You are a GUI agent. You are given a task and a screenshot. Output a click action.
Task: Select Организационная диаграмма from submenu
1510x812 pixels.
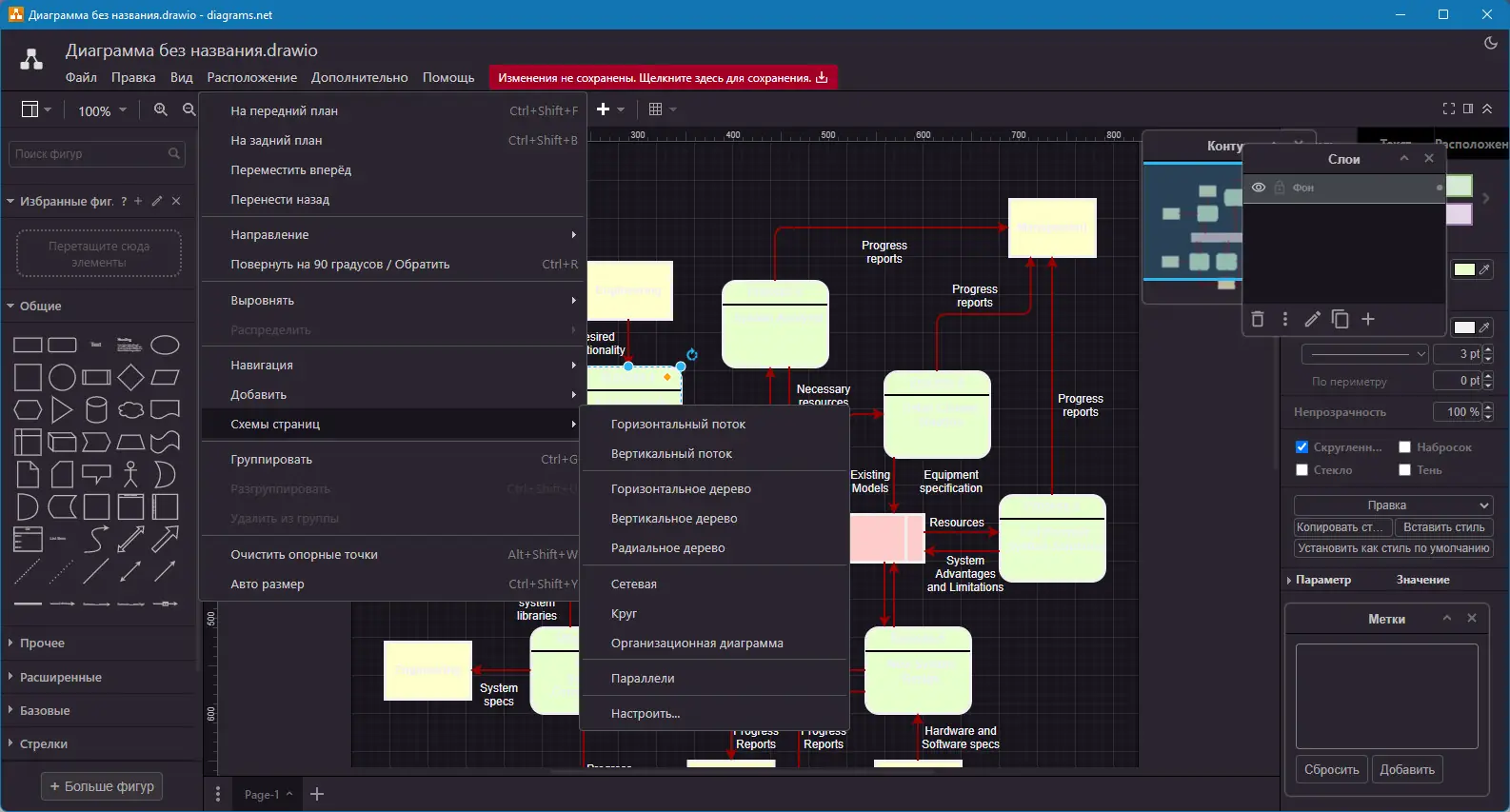click(x=697, y=644)
